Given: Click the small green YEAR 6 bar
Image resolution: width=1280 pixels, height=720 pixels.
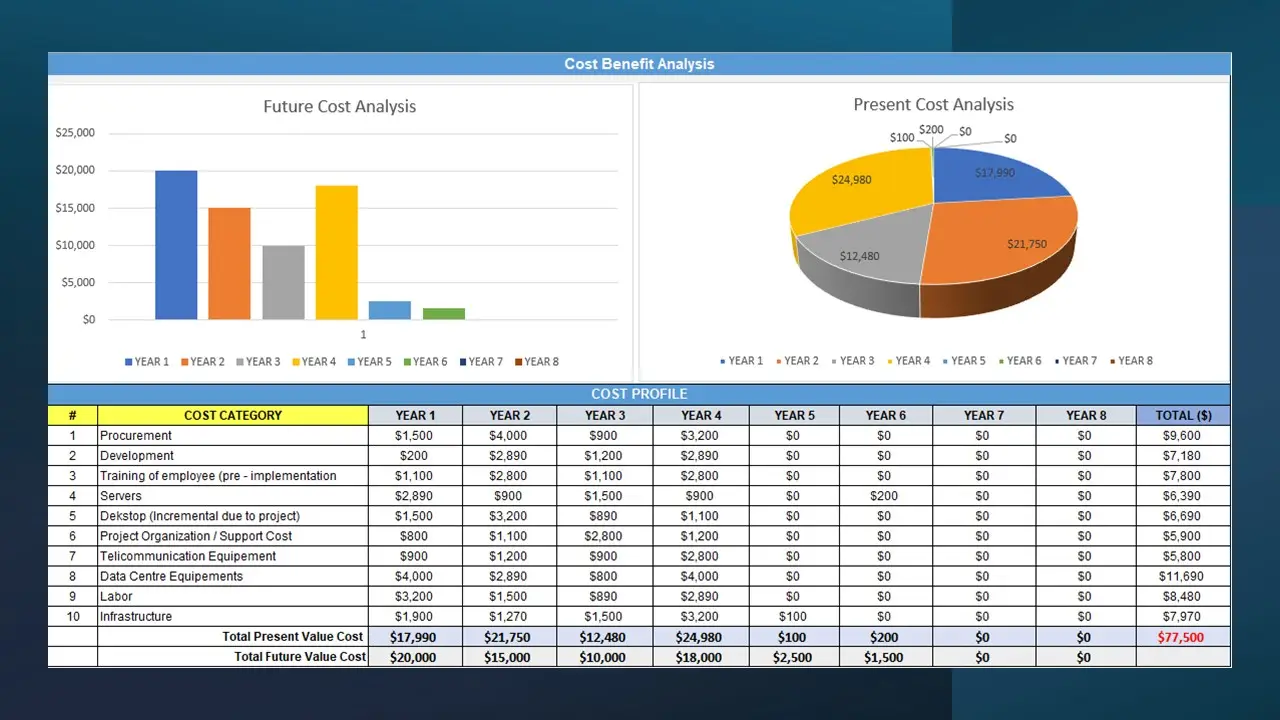Looking at the screenshot, I should pyautogui.click(x=443, y=313).
